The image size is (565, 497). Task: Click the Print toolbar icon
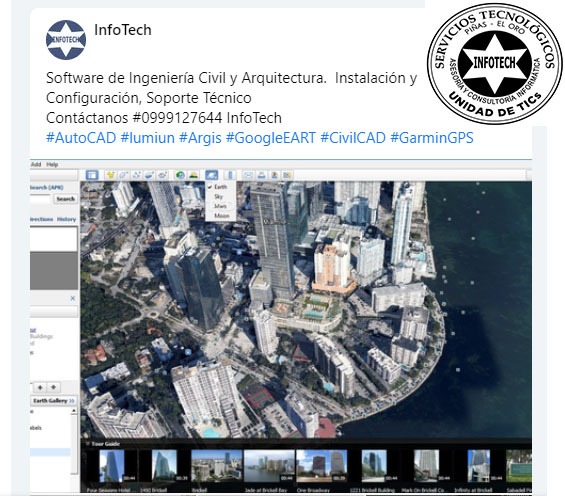tap(261, 175)
